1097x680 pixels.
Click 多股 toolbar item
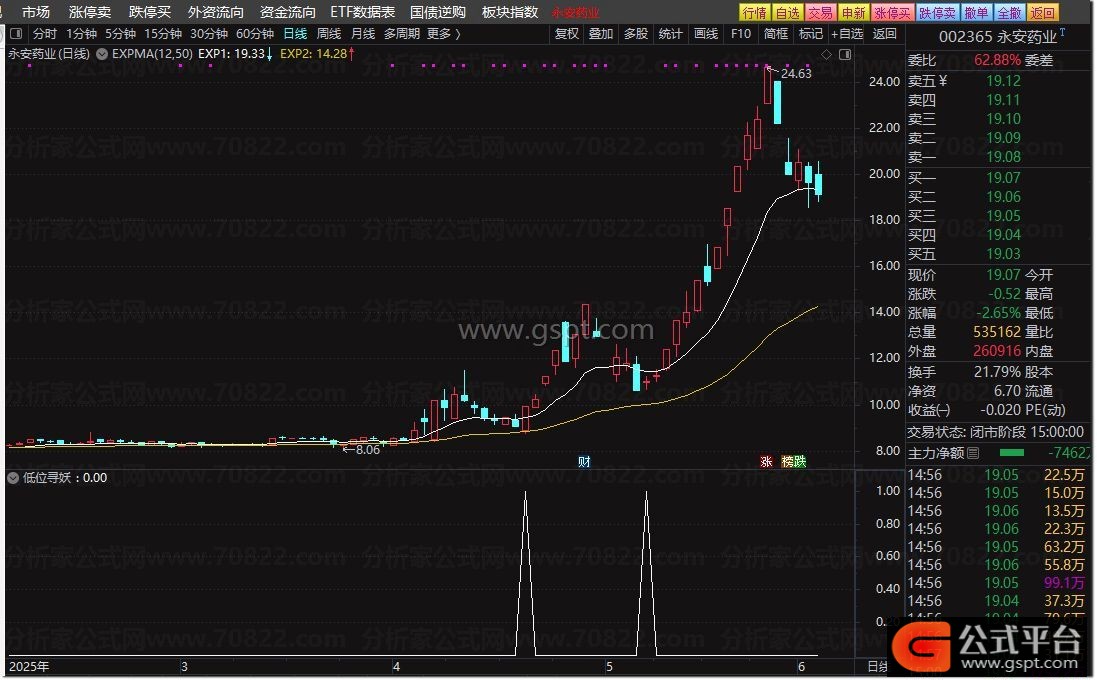pyautogui.click(x=636, y=34)
